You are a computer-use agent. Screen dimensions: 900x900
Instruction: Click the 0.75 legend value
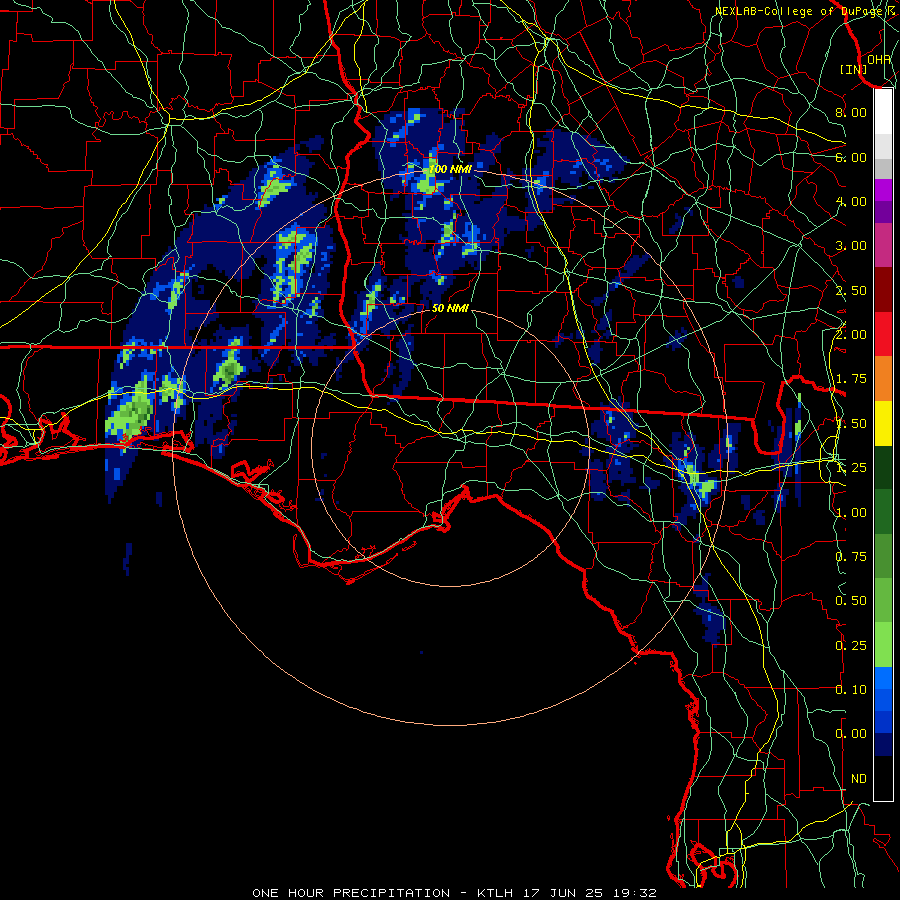851,557
